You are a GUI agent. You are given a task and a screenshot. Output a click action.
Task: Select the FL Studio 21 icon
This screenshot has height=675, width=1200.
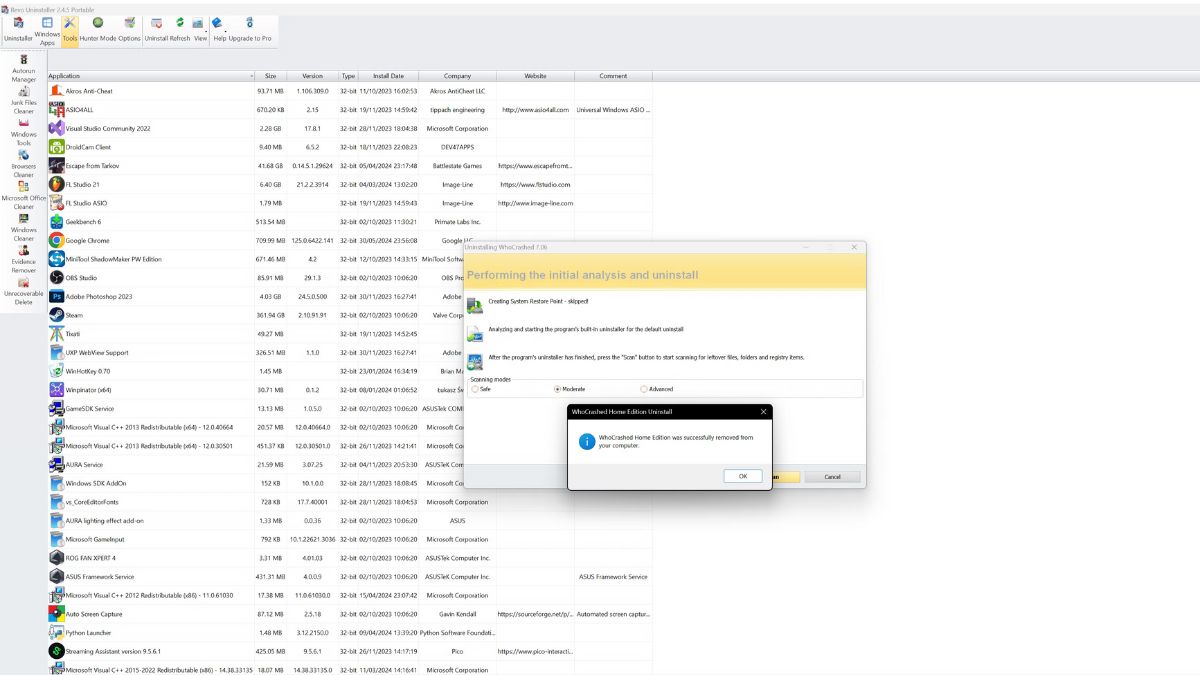[x=56, y=184]
